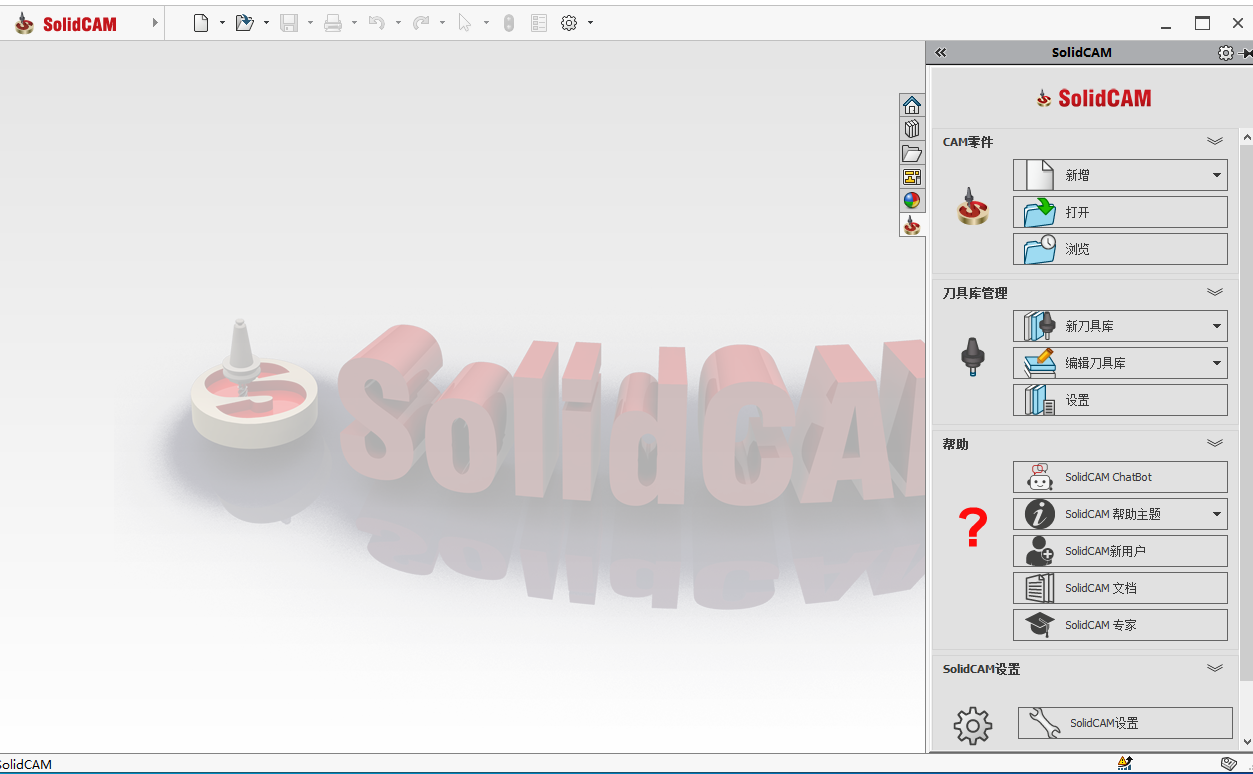
Task: Click the 浏览 button
Action: click(x=1120, y=249)
